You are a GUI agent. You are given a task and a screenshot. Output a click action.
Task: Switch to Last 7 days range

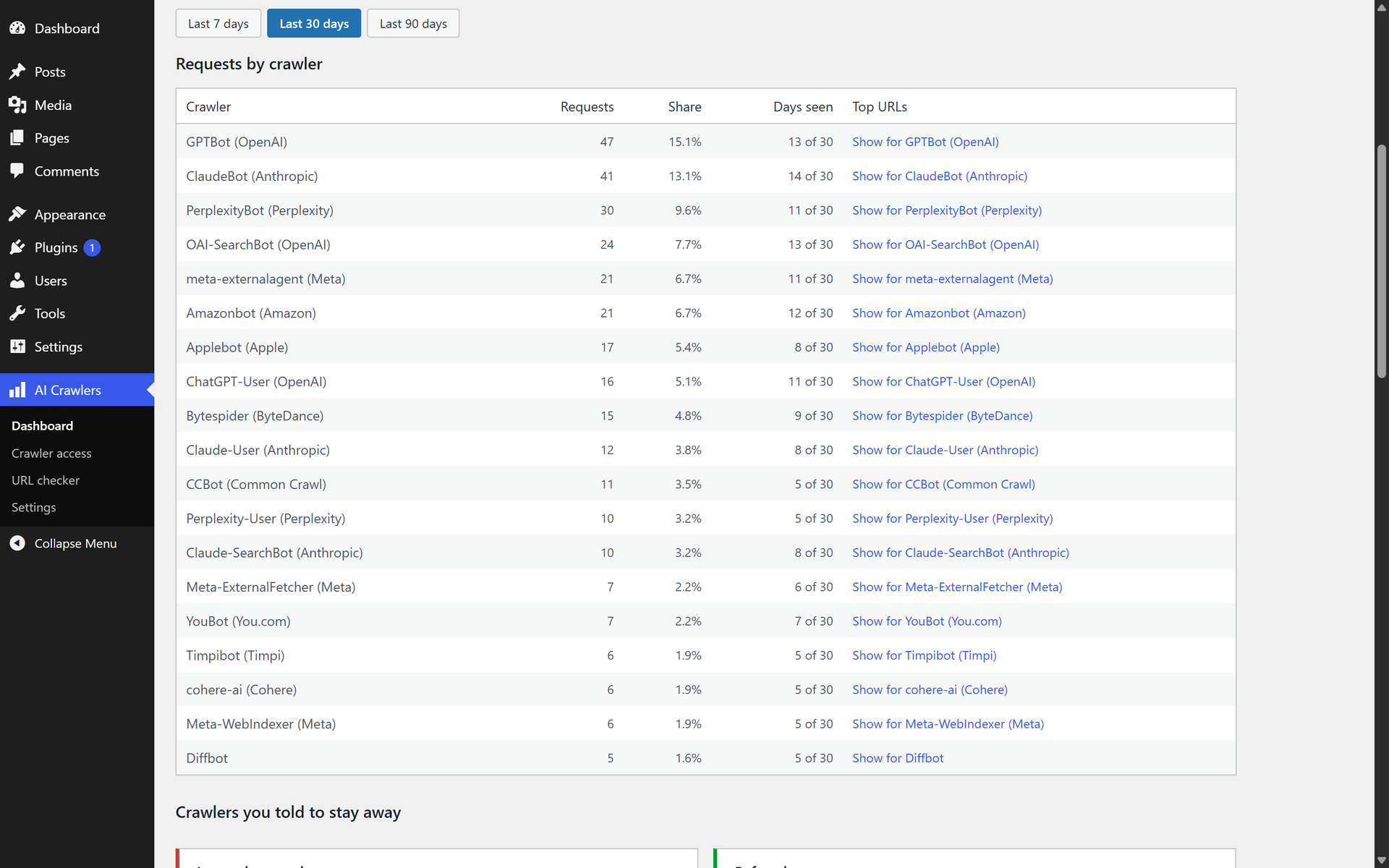click(218, 23)
